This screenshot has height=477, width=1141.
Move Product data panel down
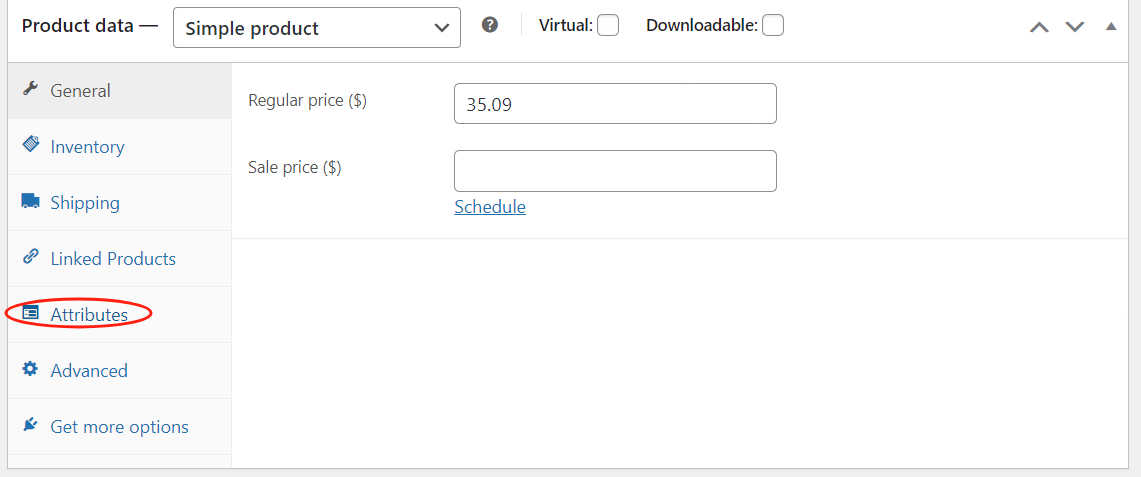[1075, 27]
